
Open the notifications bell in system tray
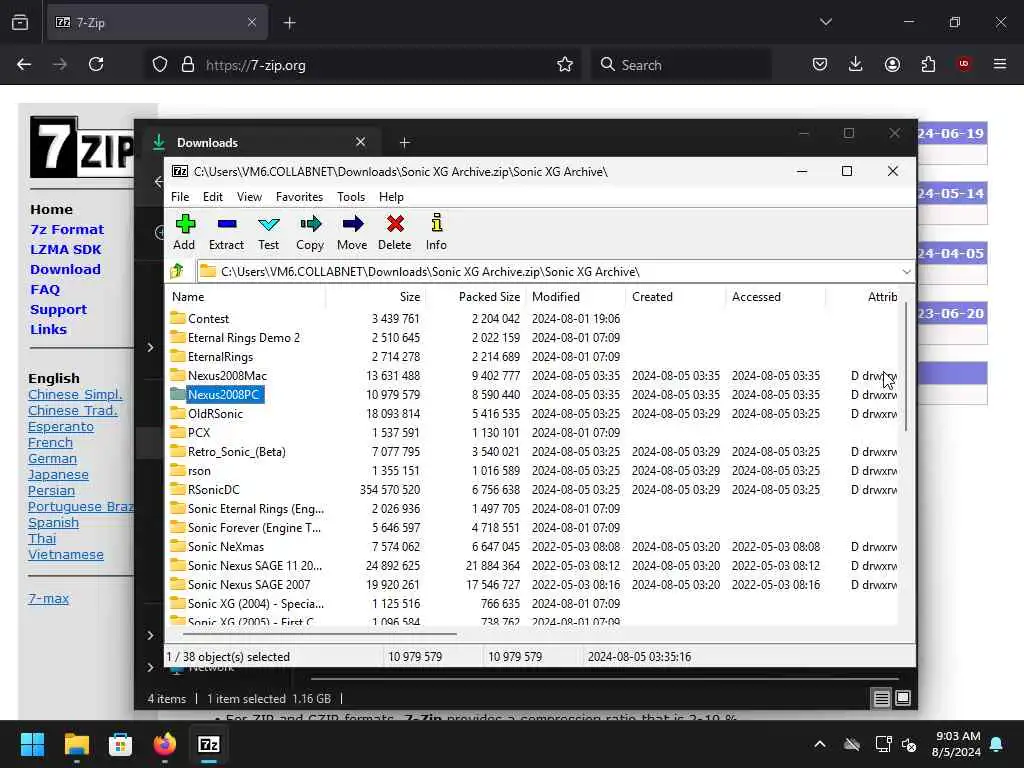point(997,744)
